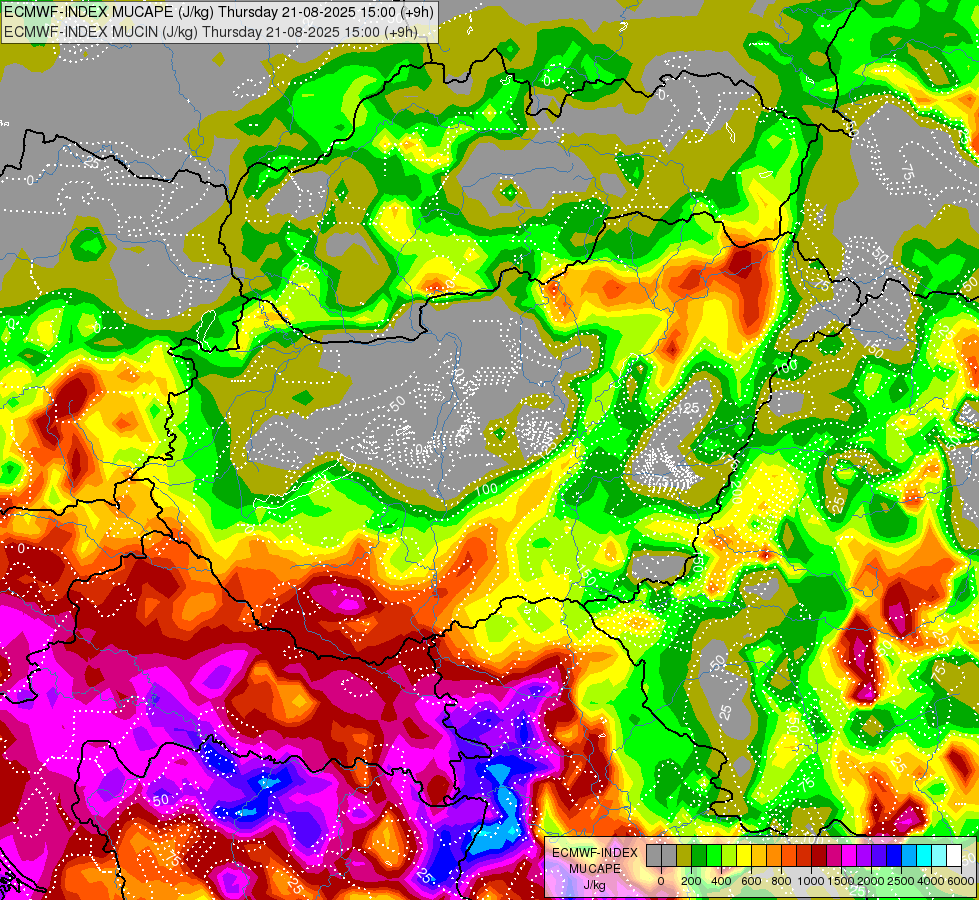Click the dark red legend swatch above 1000
Screen dimensions: 979x900
click(x=819, y=856)
